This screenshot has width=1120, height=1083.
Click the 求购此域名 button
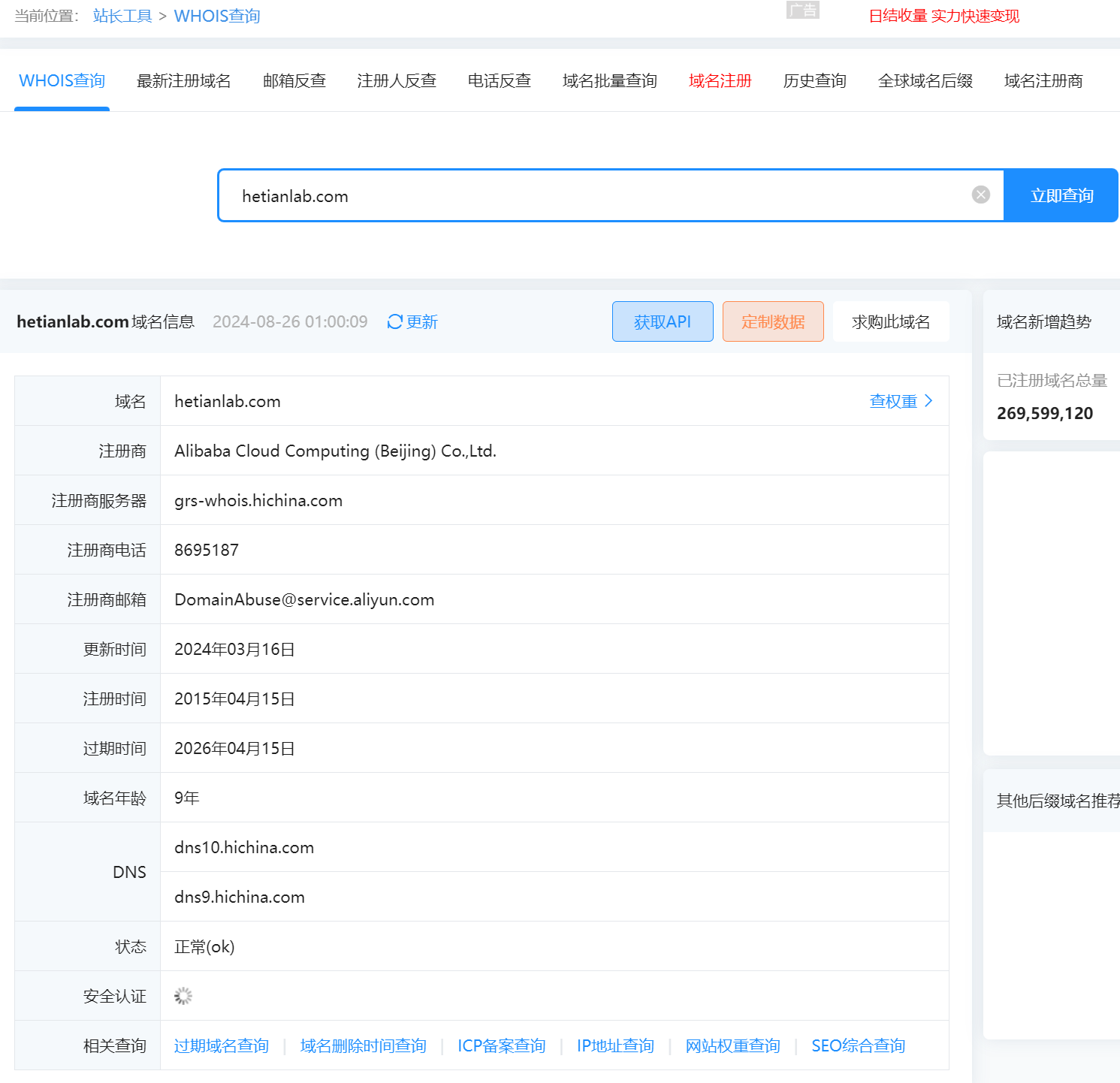pos(890,322)
